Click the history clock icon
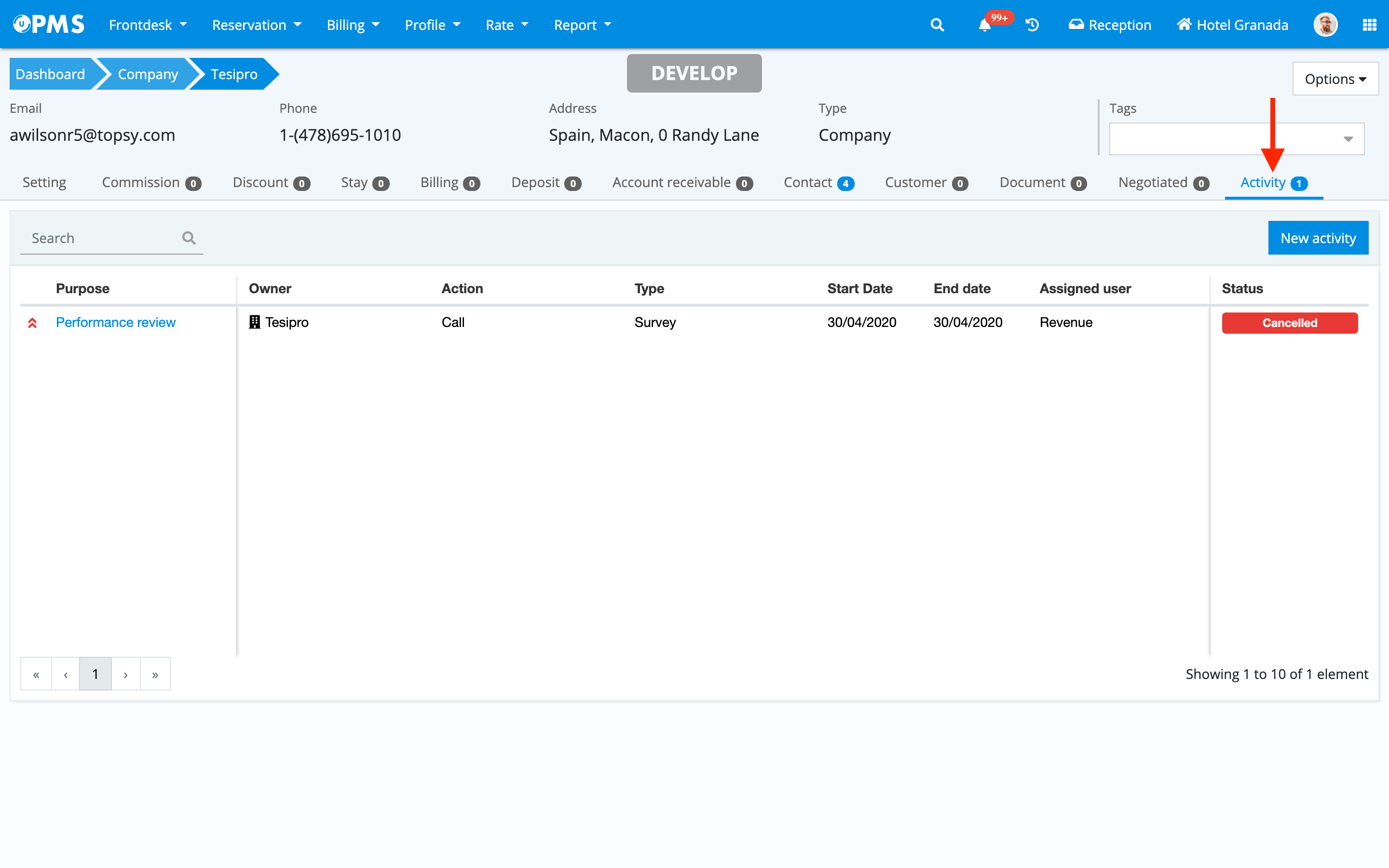1389x868 pixels. click(1032, 25)
